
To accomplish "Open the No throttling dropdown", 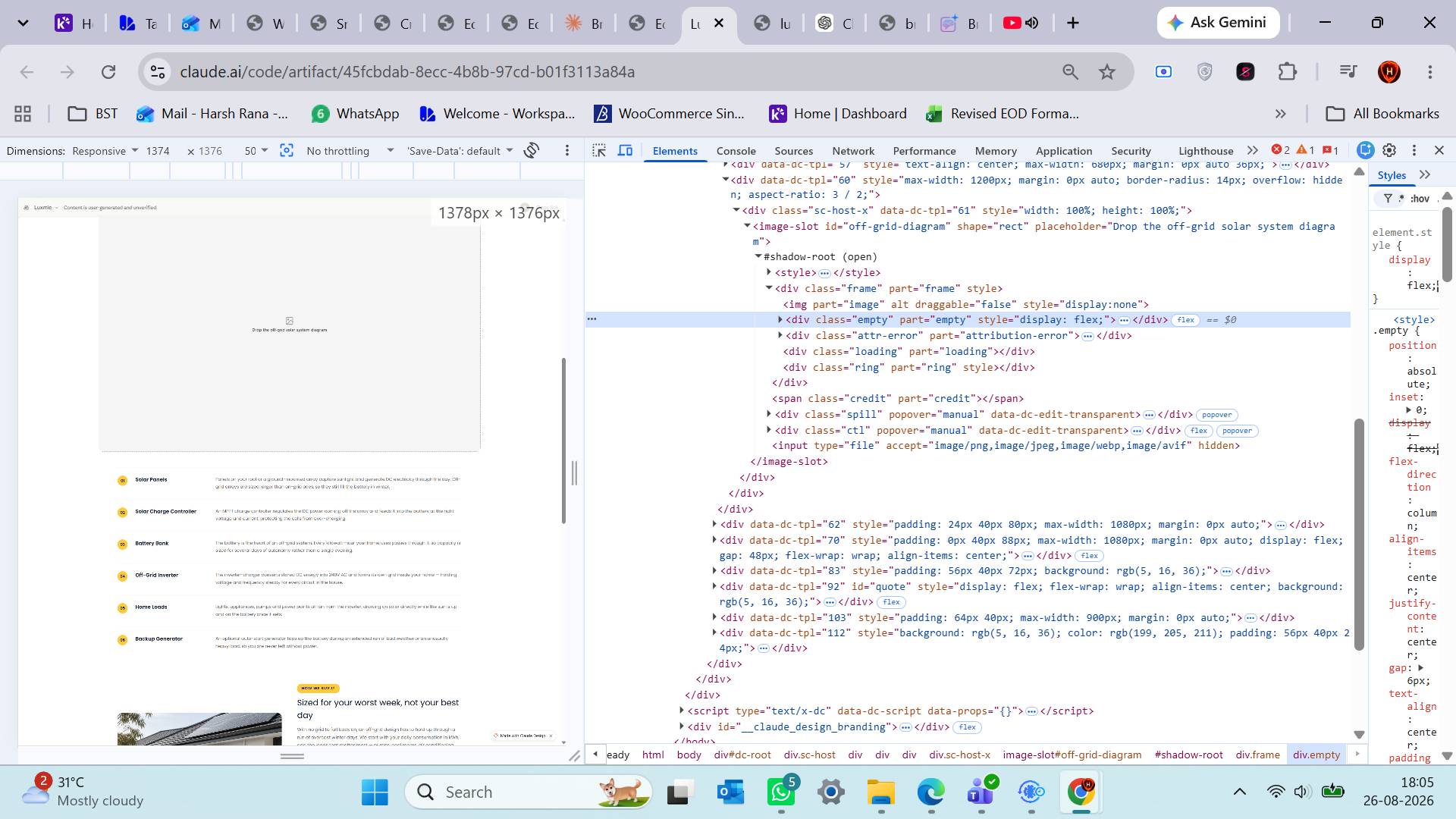I will click(x=350, y=150).
